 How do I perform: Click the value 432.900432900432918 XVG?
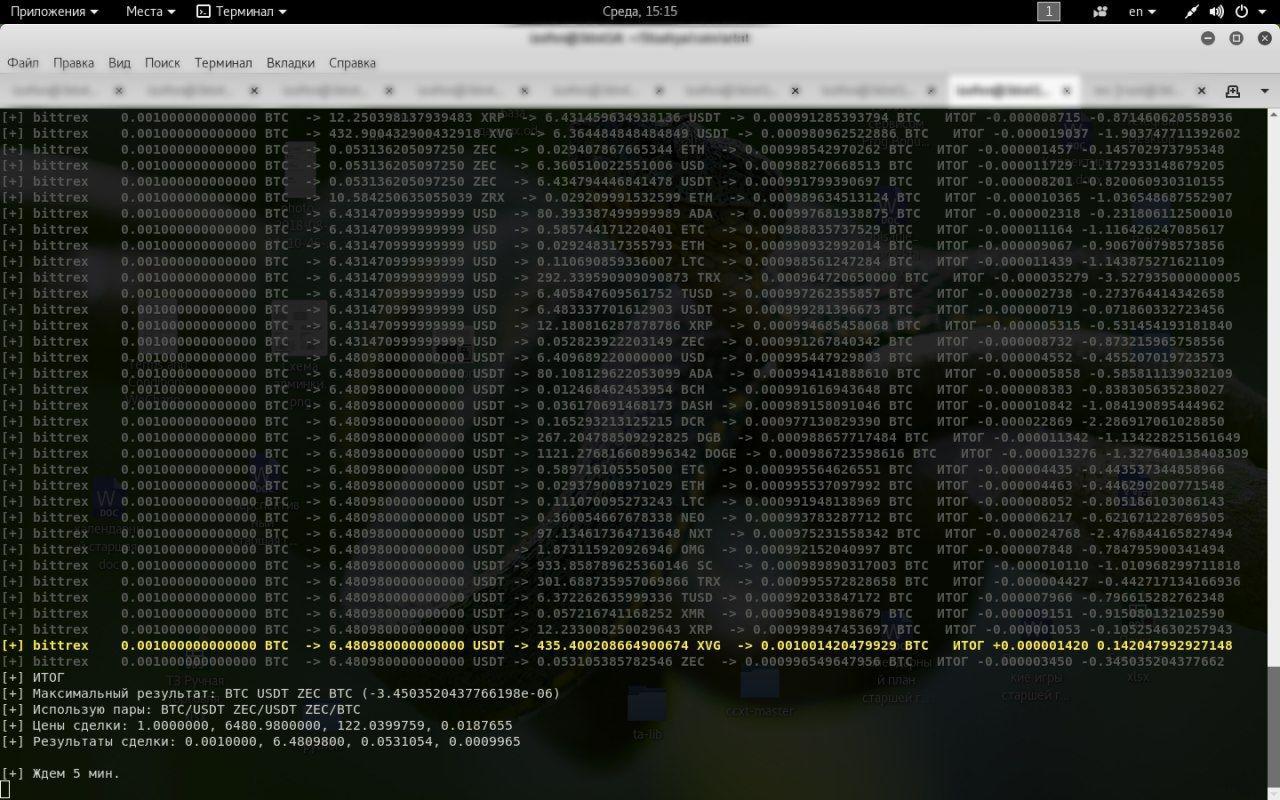[x=421, y=133]
